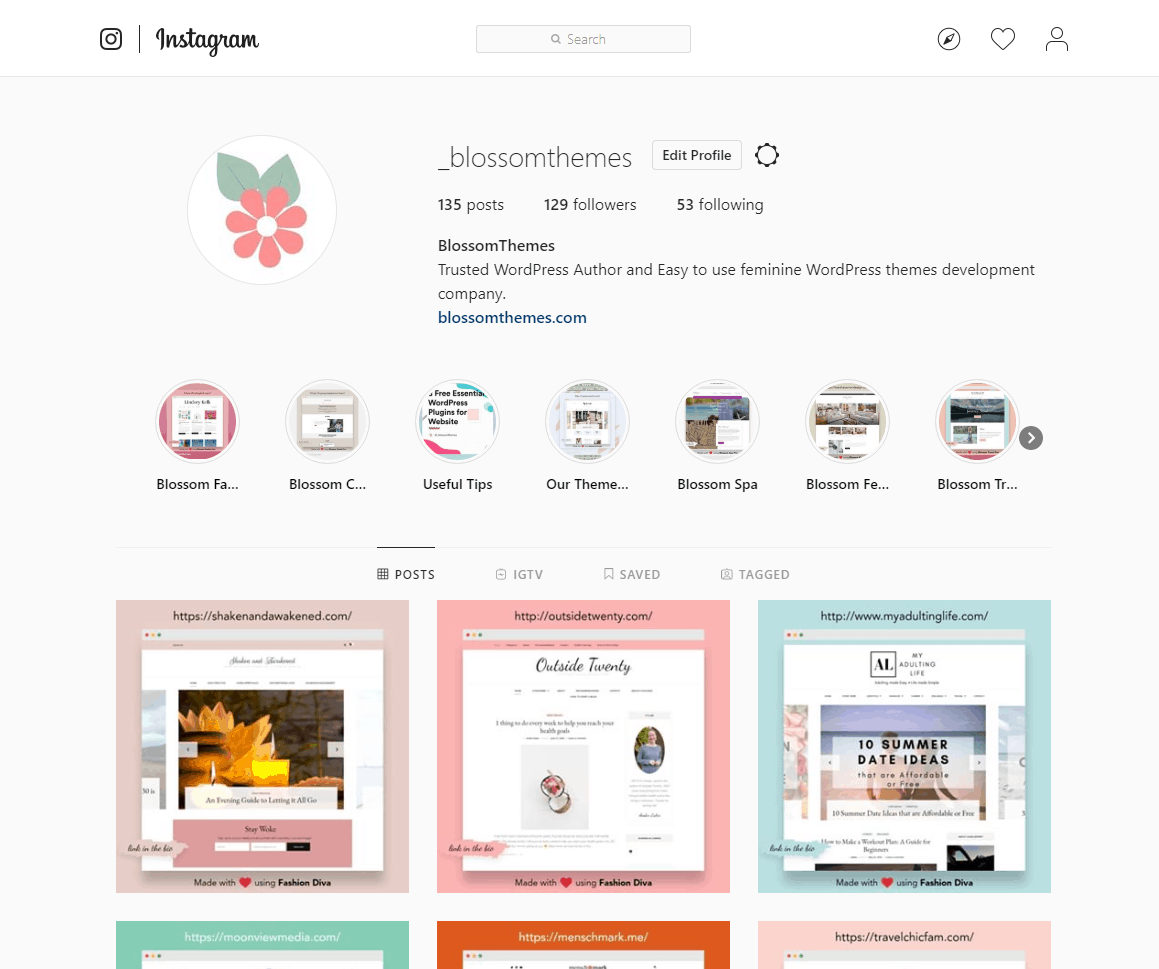View the 129 followers list
The image size is (1159, 969).
tap(590, 205)
